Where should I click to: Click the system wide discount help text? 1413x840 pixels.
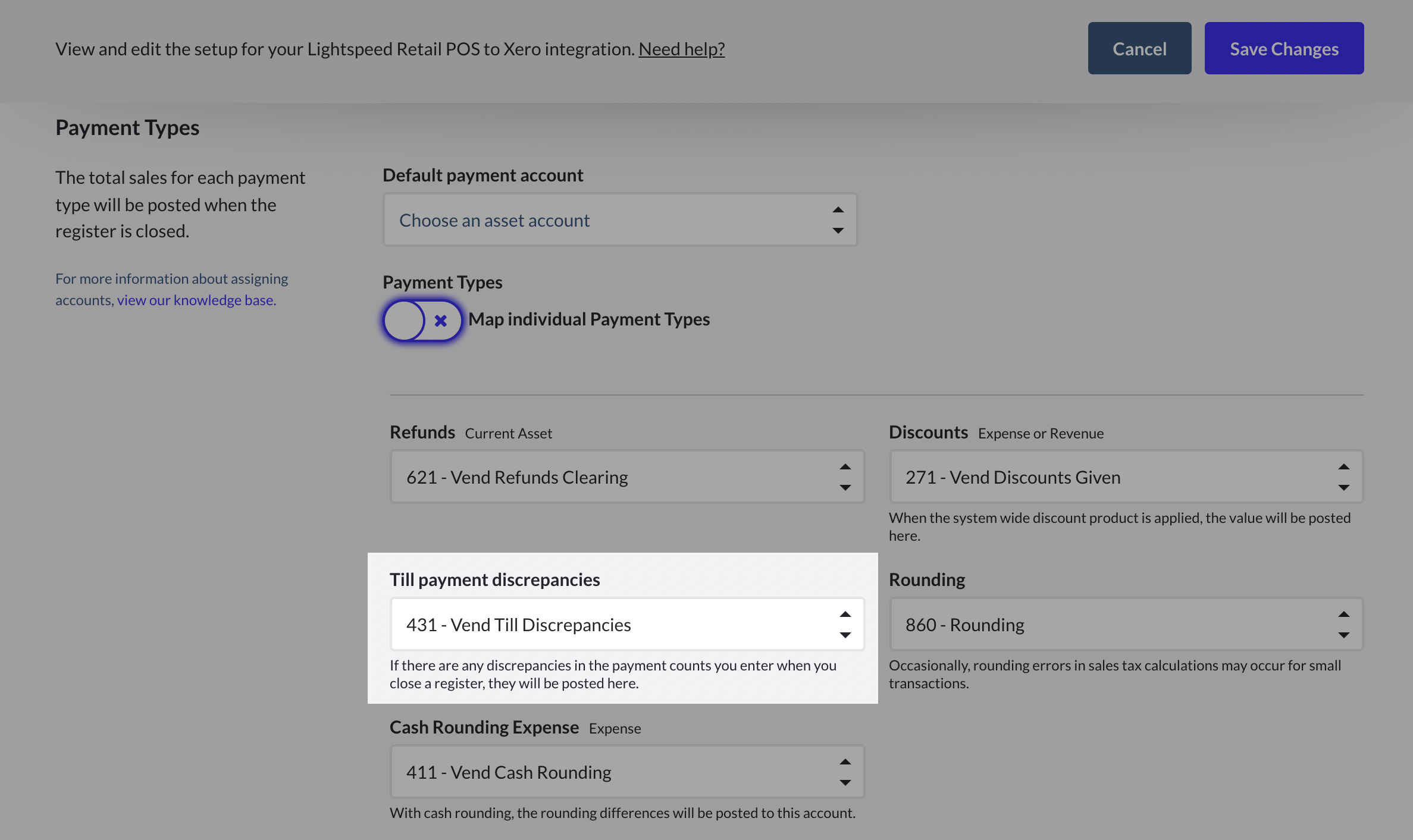coord(1120,526)
